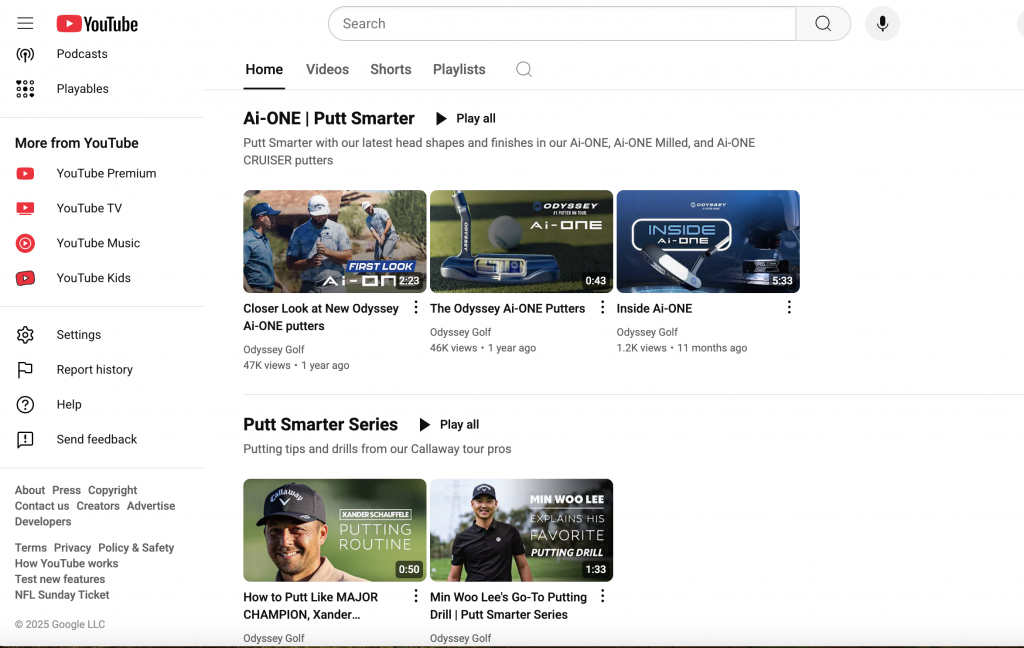Switch to the Home tab
The image size is (1024, 648).
[264, 69]
